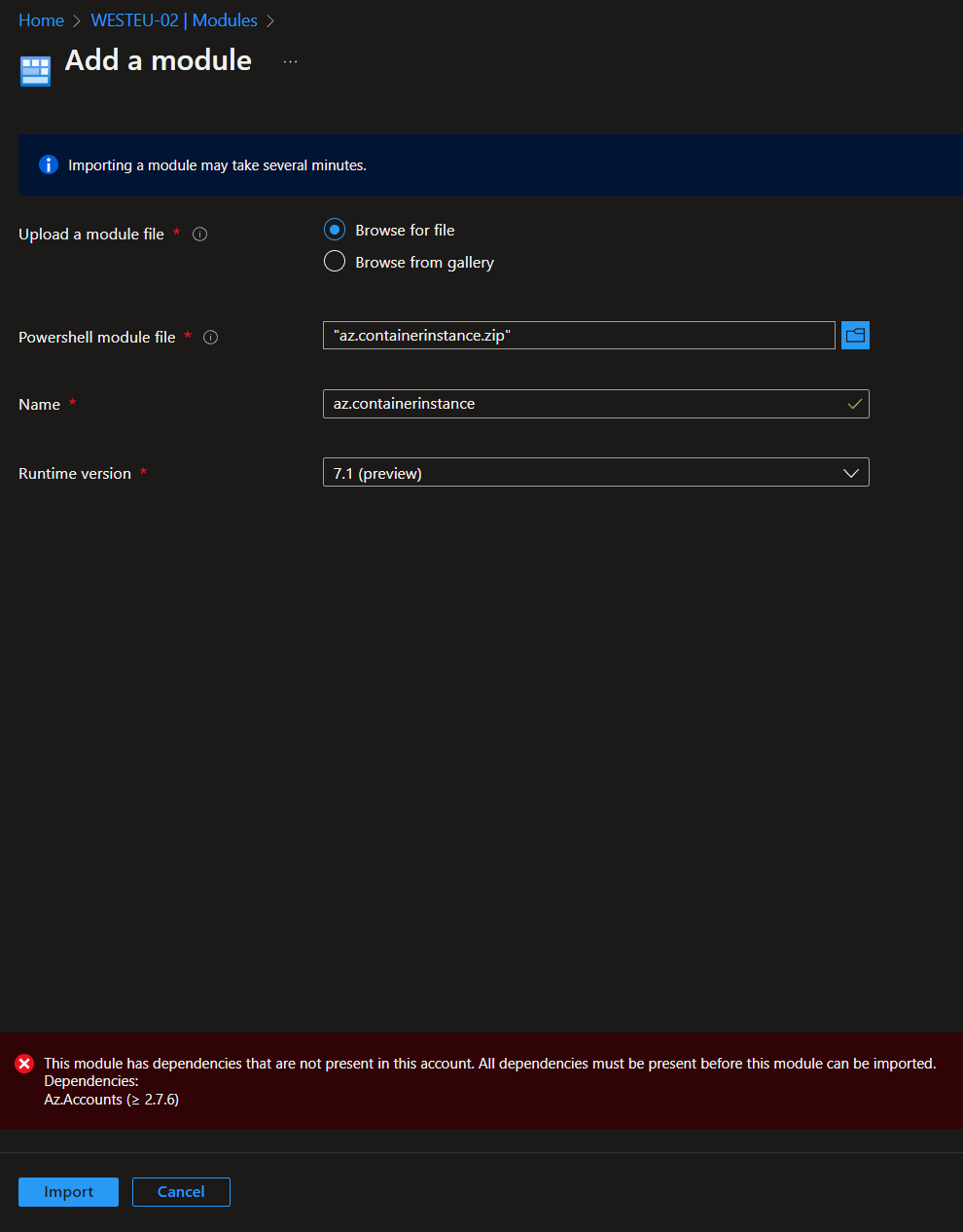Click the Home breadcrumb link
The height and width of the screenshot is (1232, 963).
[41, 20]
